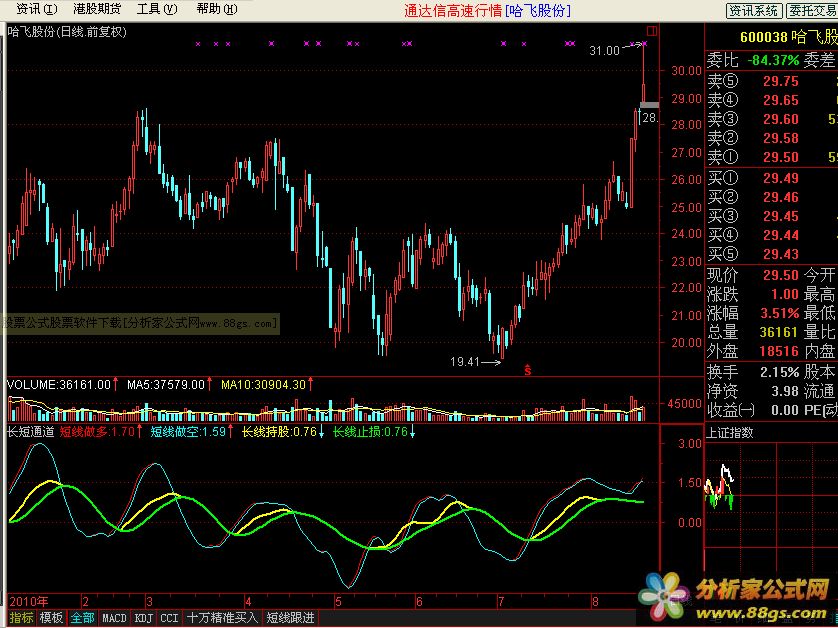The height and width of the screenshot is (628, 838).
Task: Click the VOLUME:36161.00 label
Action: point(59,384)
